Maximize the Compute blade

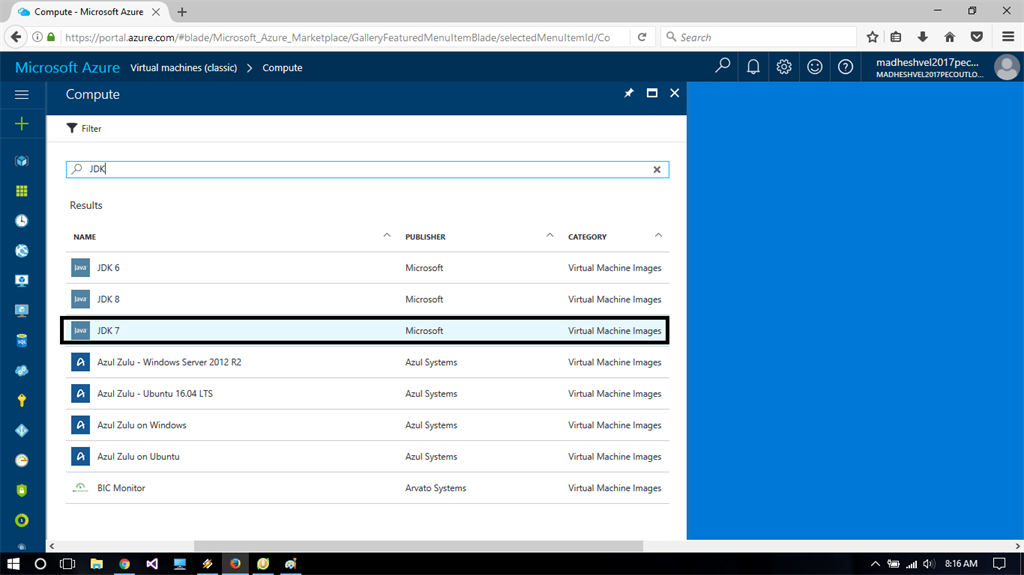pyautogui.click(x=652, y=93)
